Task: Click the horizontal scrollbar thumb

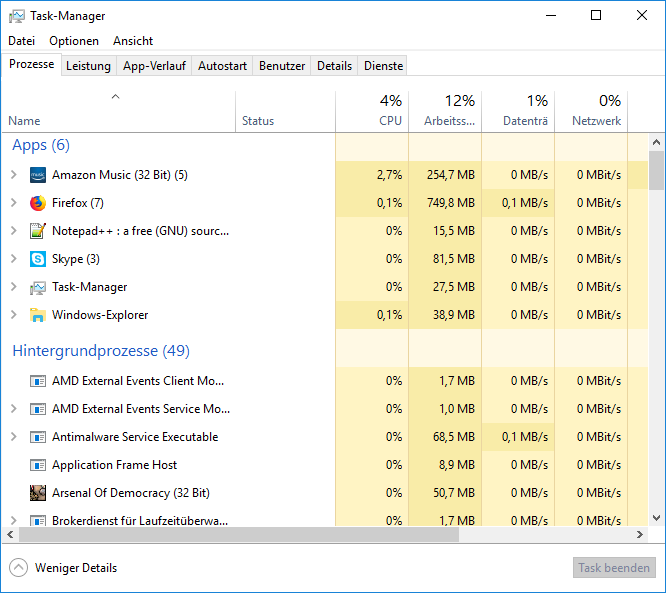Action: coord(239,535)
